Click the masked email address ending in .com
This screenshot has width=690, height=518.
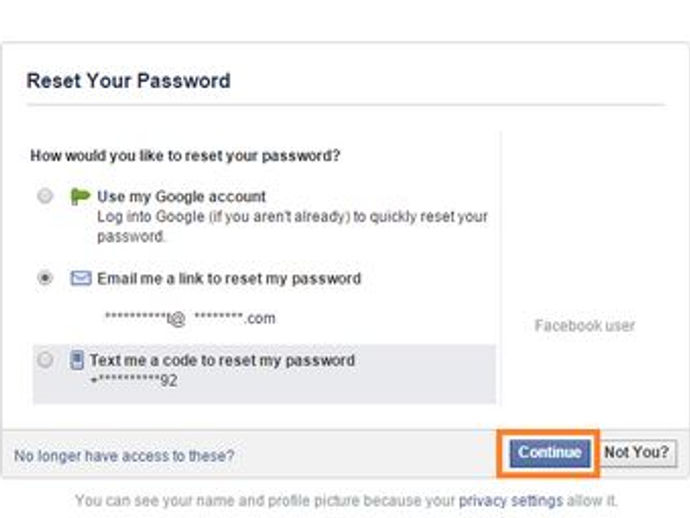(x=190, y=318)
